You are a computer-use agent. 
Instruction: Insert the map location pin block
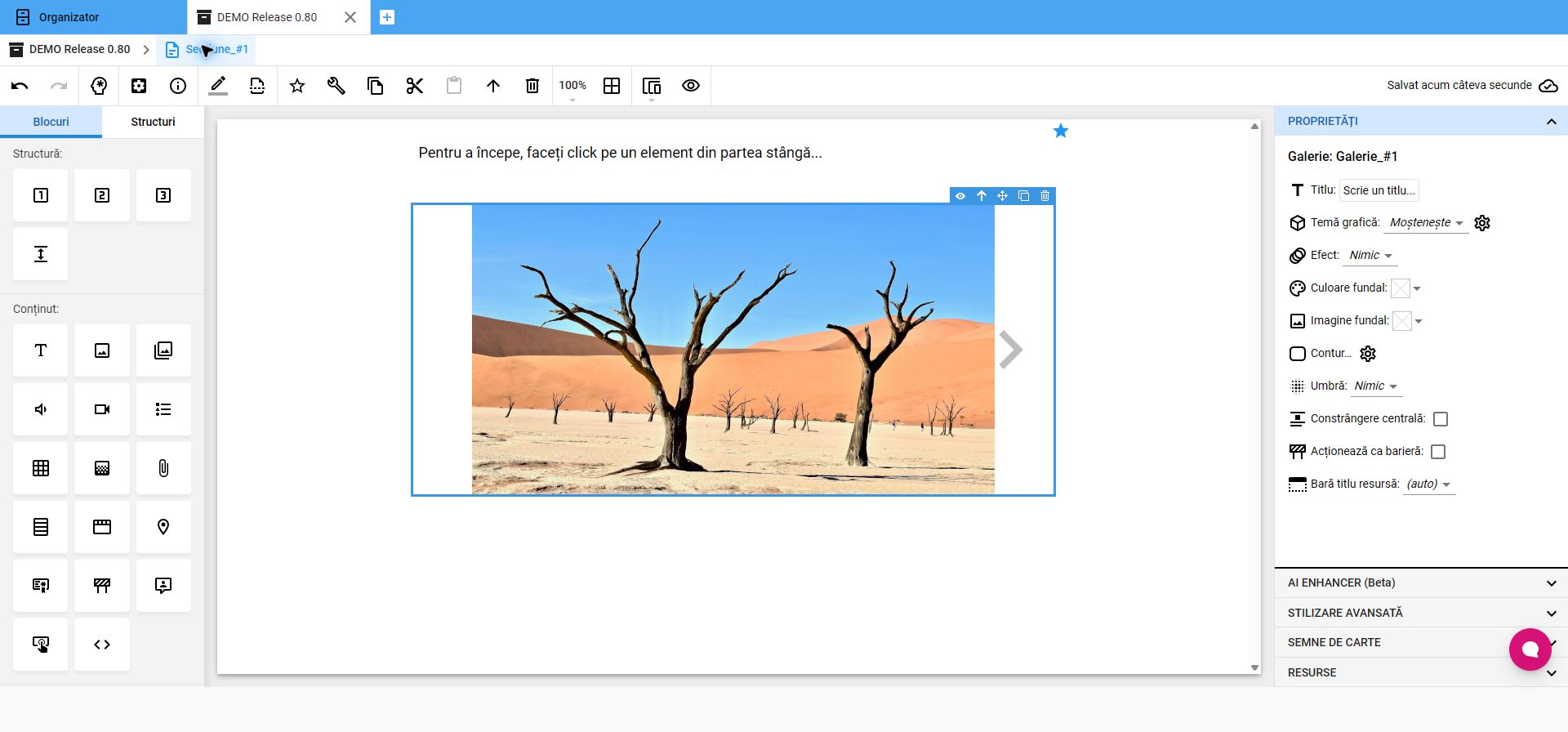pos(163,527)
